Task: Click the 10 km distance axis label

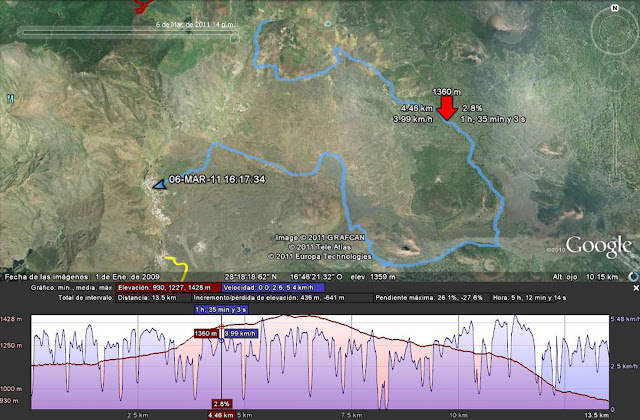Action: [x=458, y=415]
